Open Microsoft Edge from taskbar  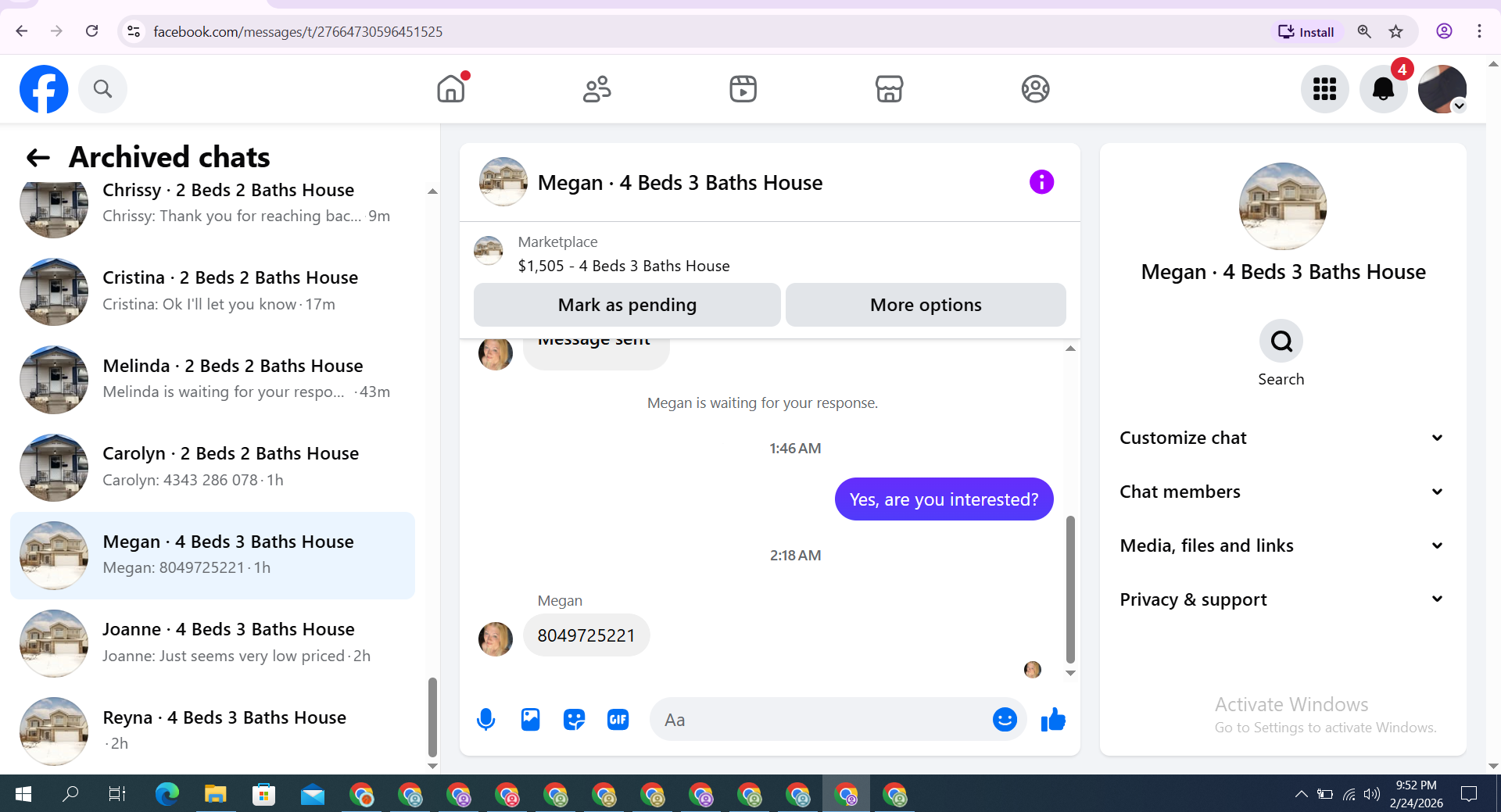167,794
